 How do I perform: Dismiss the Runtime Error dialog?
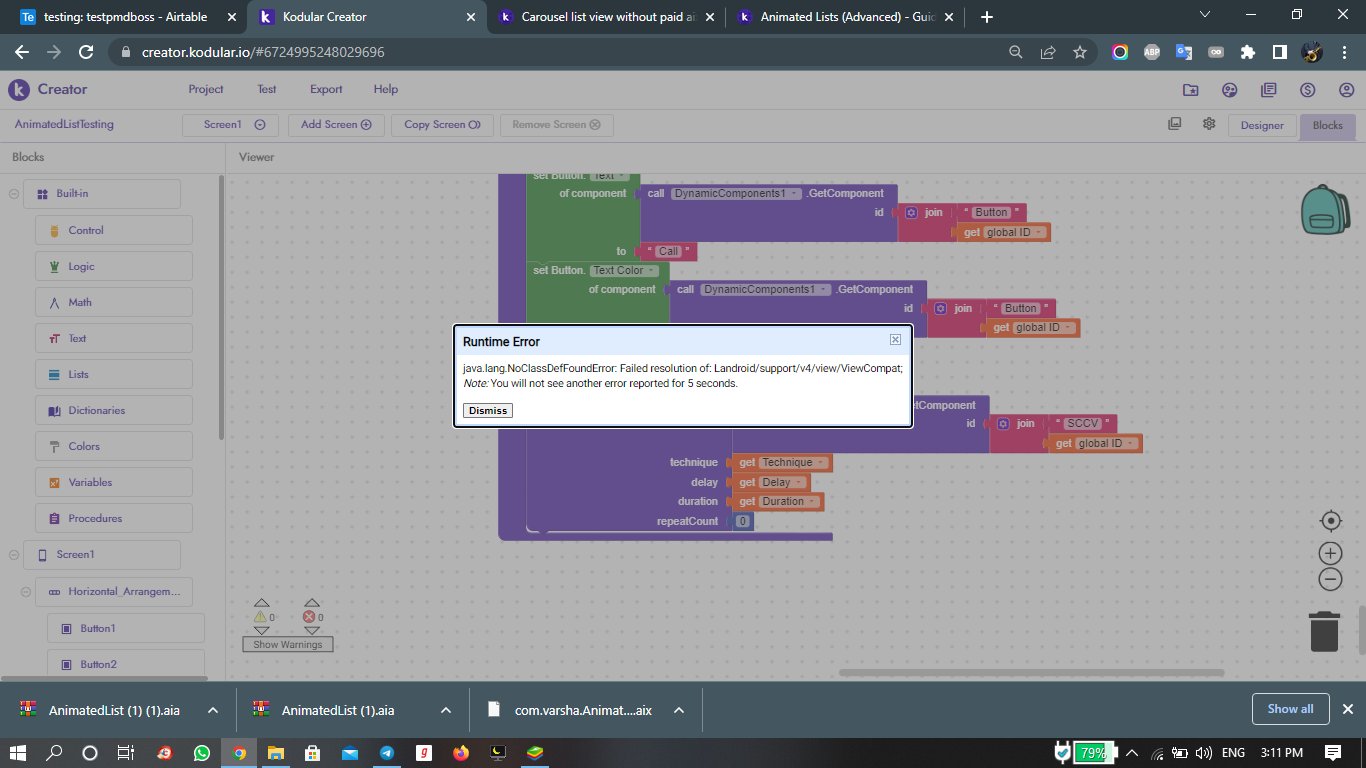tap(488, 411)
